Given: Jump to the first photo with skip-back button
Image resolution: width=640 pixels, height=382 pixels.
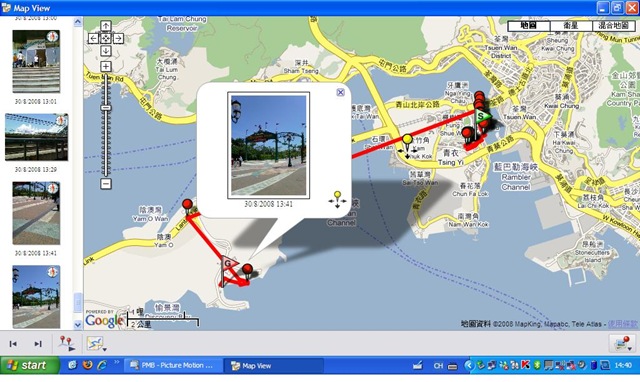Looking at the screenshot, I should pos(13,344).
